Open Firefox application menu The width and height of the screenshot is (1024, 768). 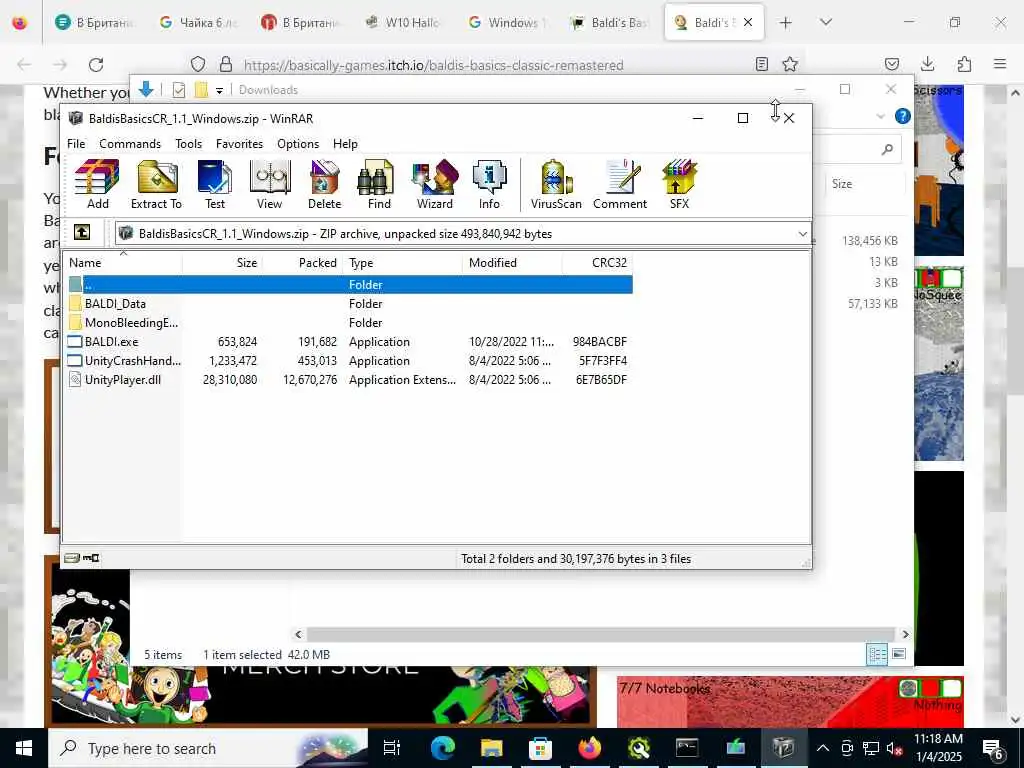tap(1000, 64)
